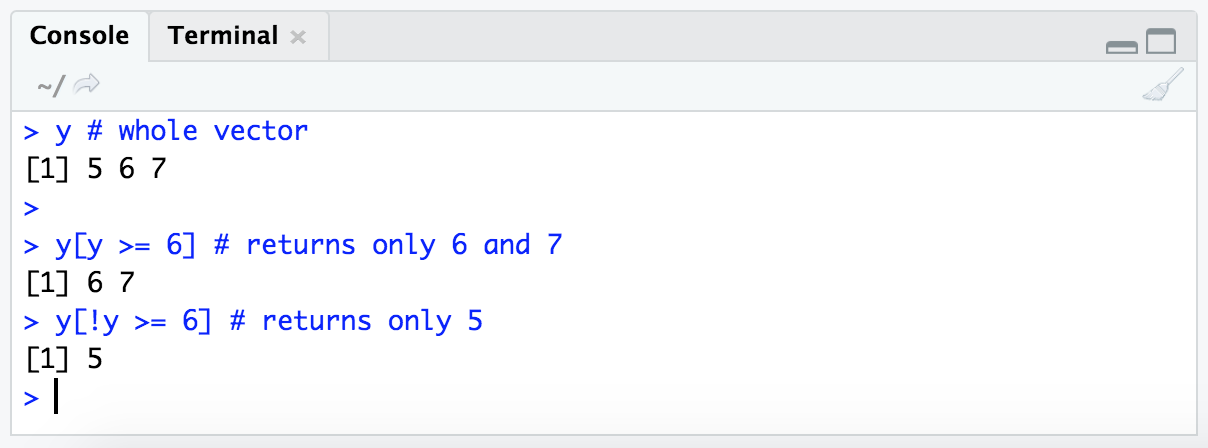Maximize the Console pane
This screenshot has height=448, width=1208.
coord(1161,42)
